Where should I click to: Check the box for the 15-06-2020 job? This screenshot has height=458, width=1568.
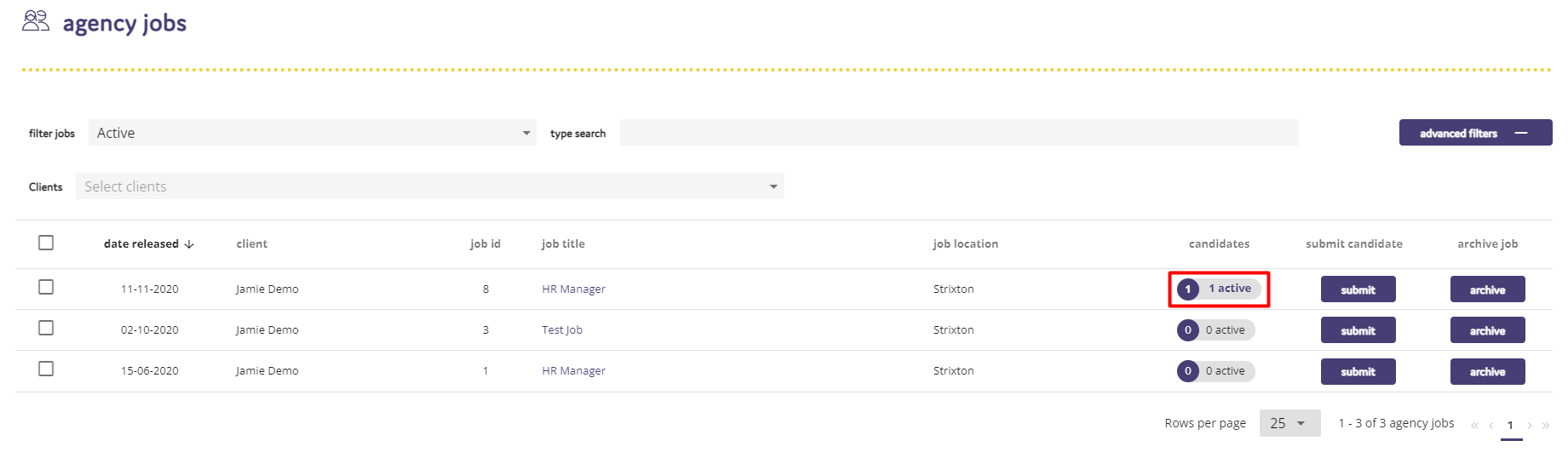(46, 369)
